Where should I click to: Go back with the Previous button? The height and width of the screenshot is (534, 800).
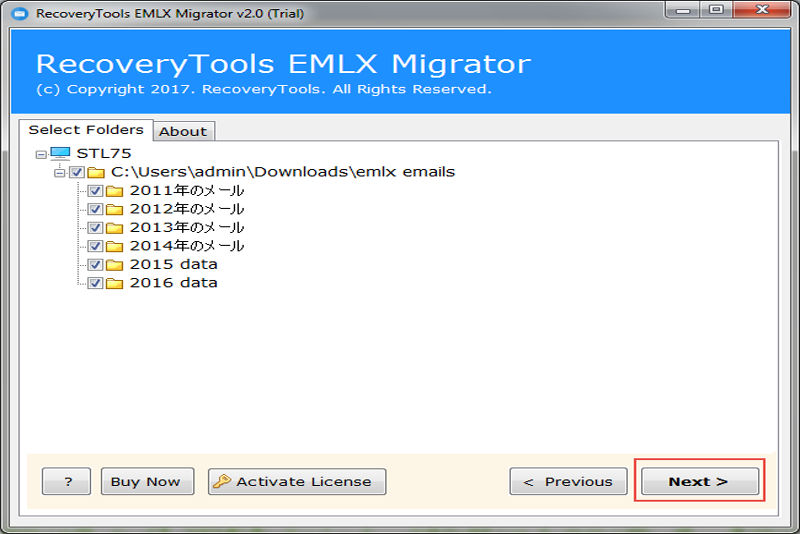[x=568, y=481]
